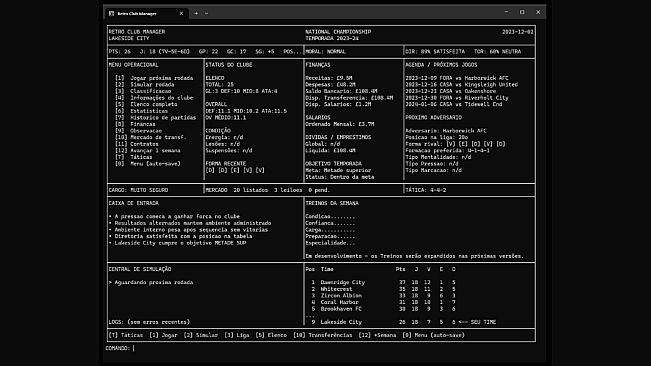Click 'MERCADO 20 listados' status line
This screenshot has width=651, height=366.
pos(268,190)
